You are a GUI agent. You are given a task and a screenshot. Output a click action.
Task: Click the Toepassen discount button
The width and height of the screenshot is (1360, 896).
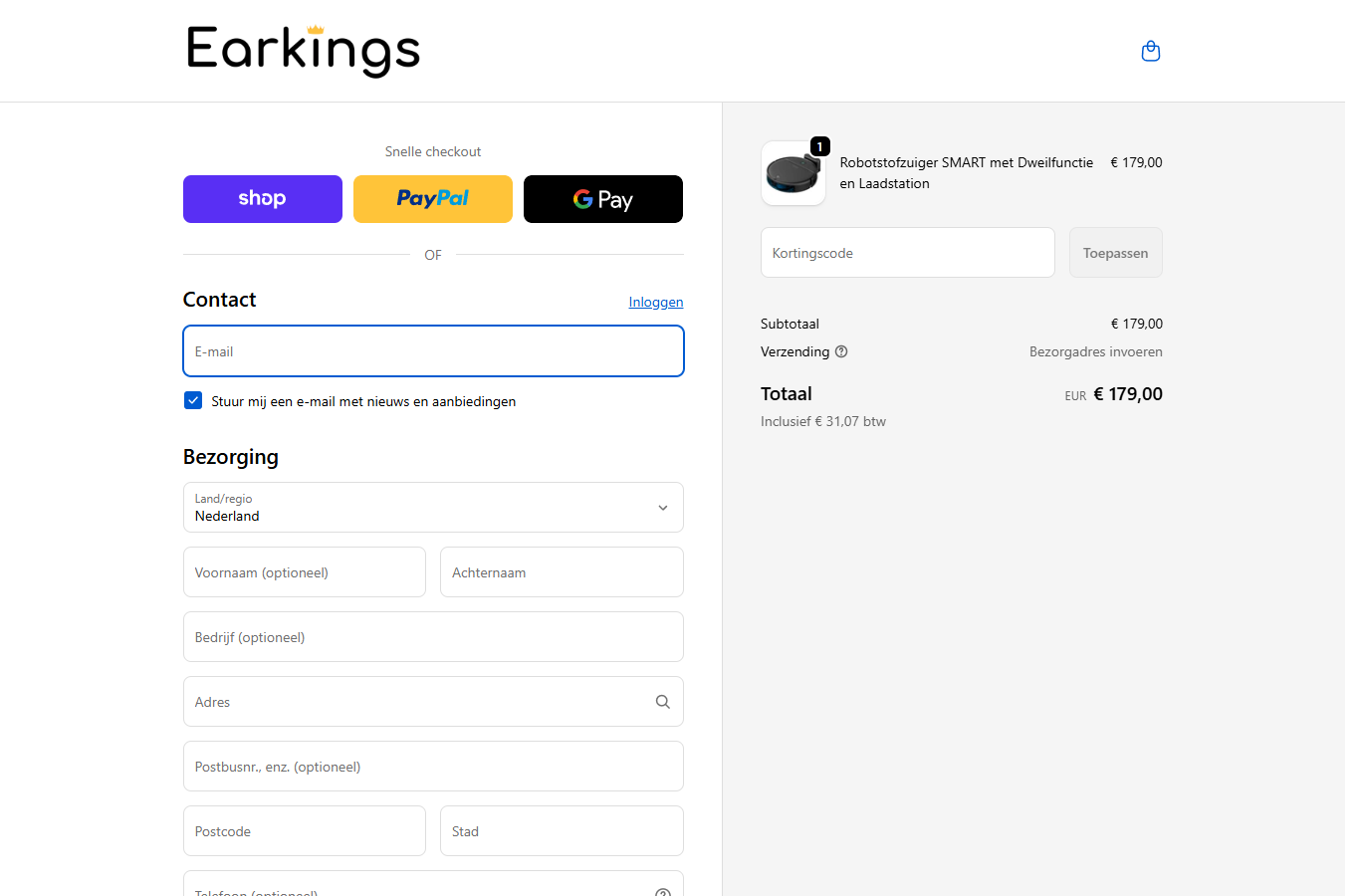pos(1115,253)
